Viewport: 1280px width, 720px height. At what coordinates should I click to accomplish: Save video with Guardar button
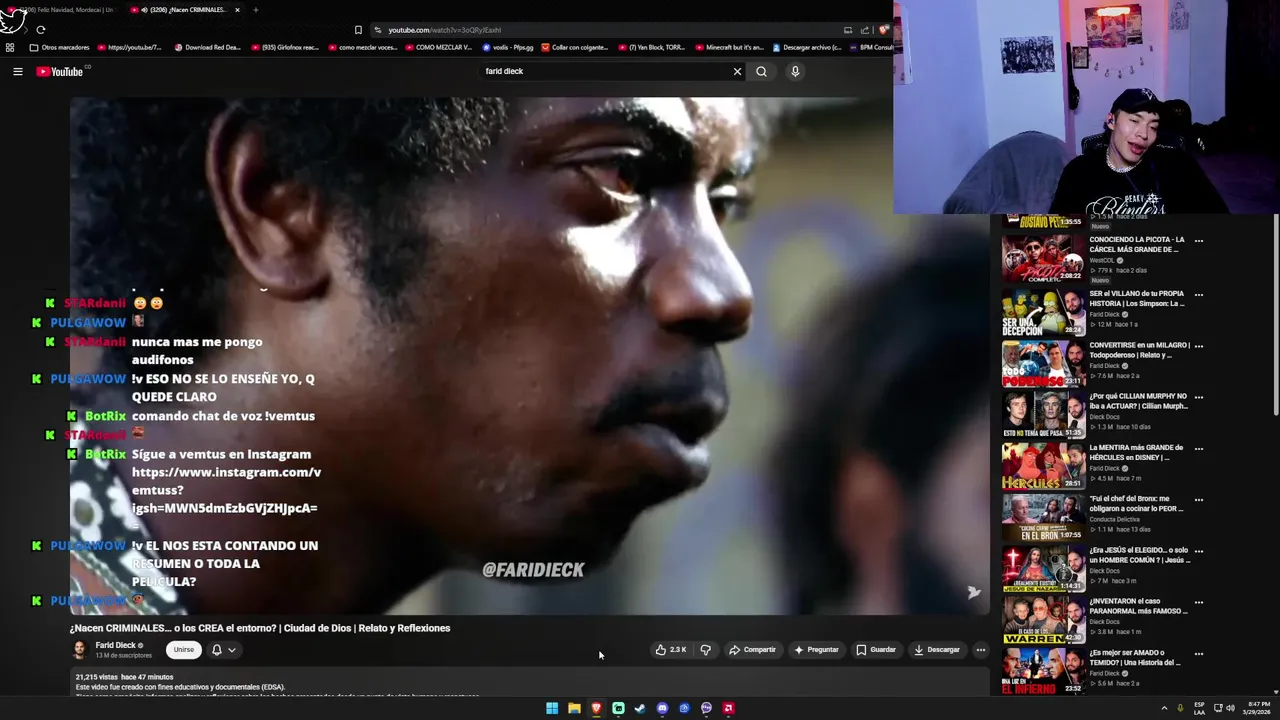(x=876, y=650)
